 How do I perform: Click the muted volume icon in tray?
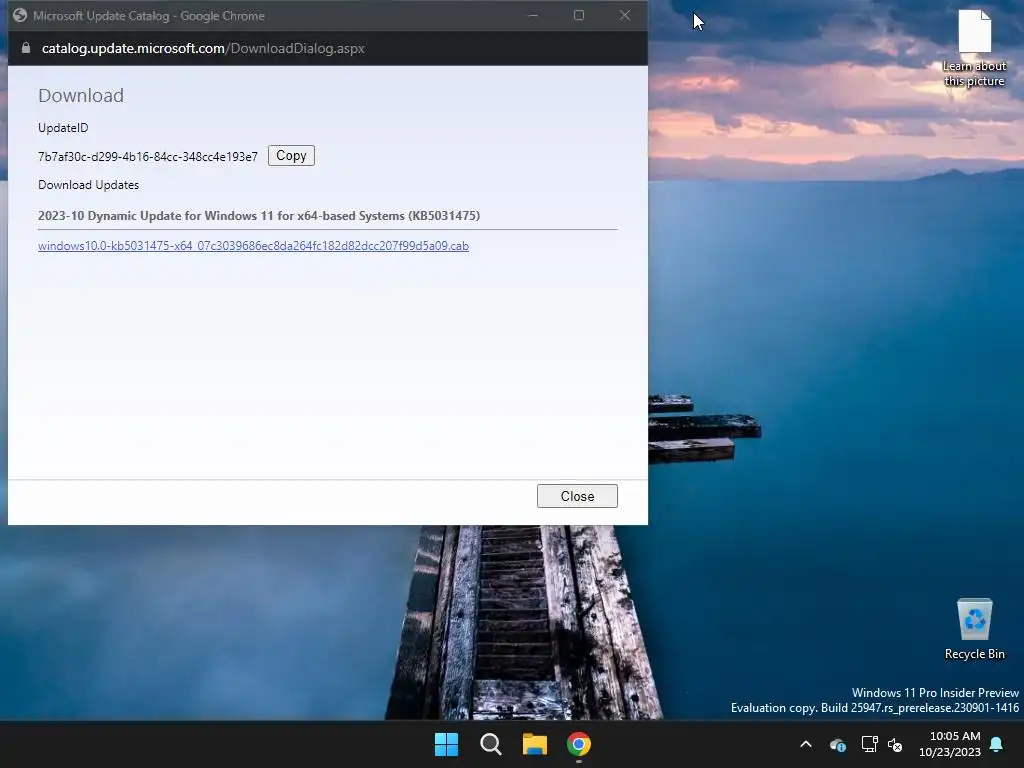point(895,744)
